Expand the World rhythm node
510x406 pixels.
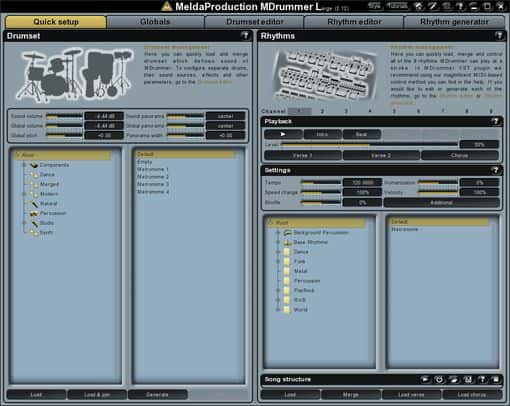click(x=278, y=310)
